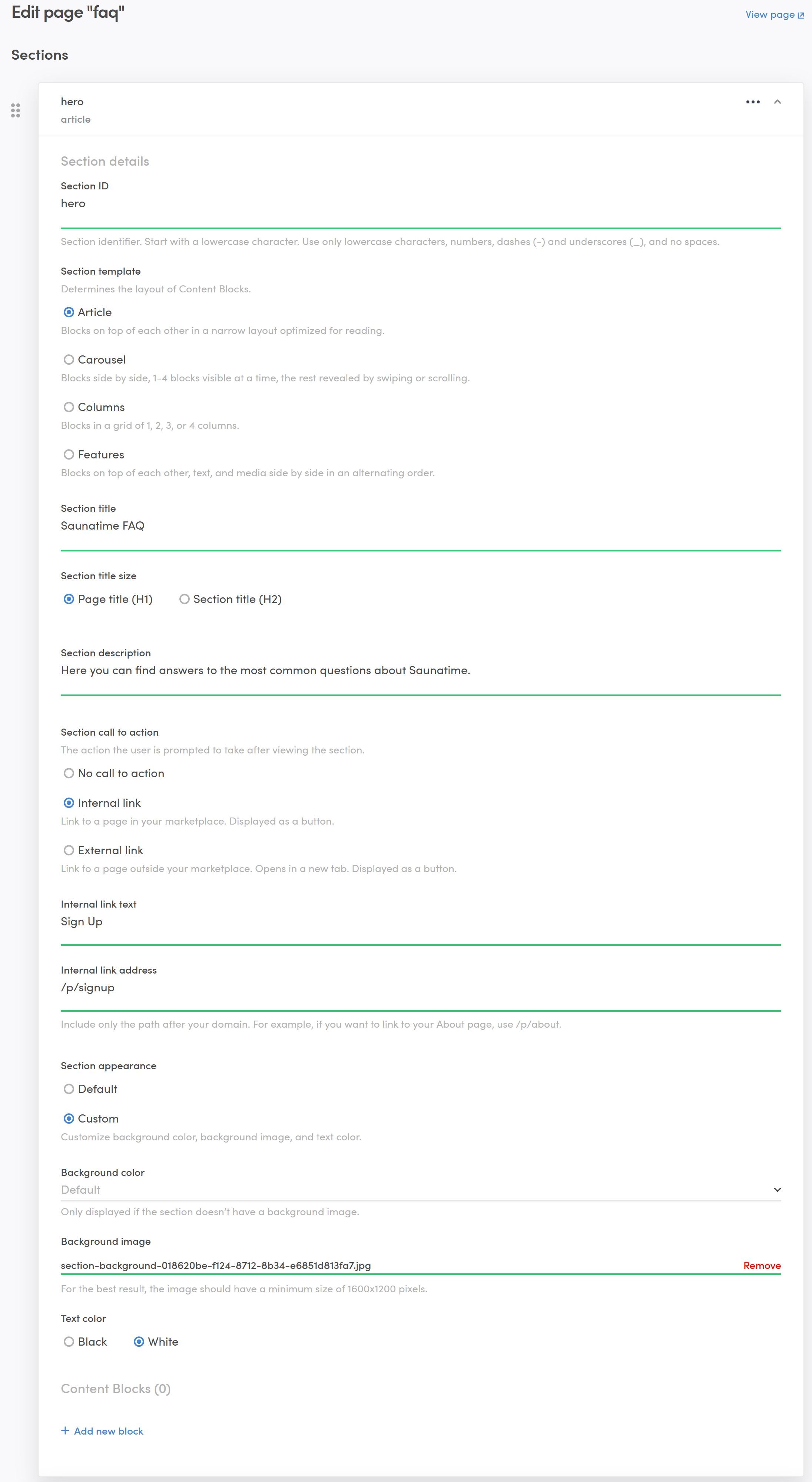
Task: Click the external-link icon beside View page
Action: [801, 16]
